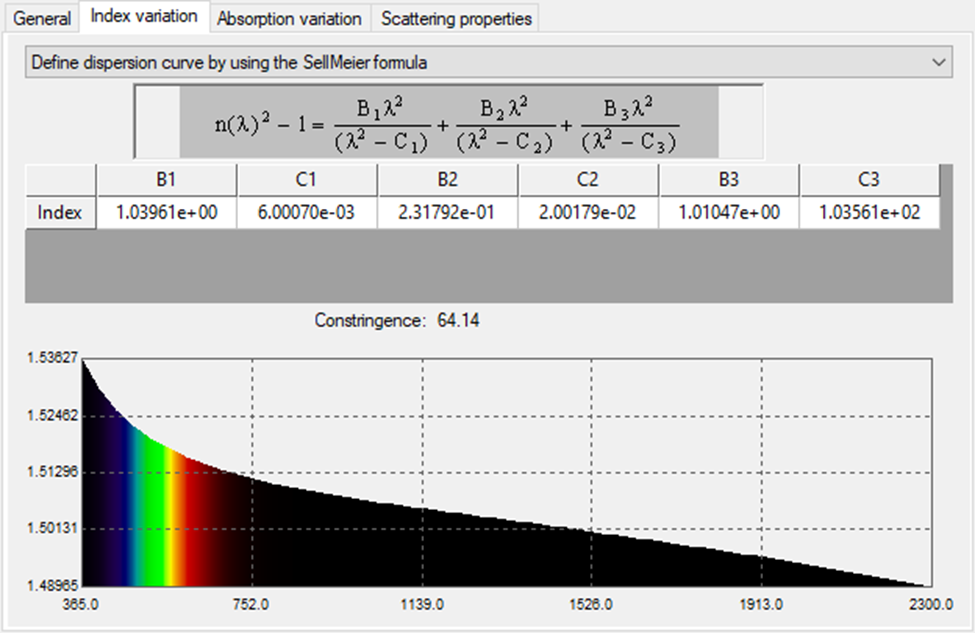Open the Absorption variation tab
This screenshot has height=633, width=975.
coord(289,19)
